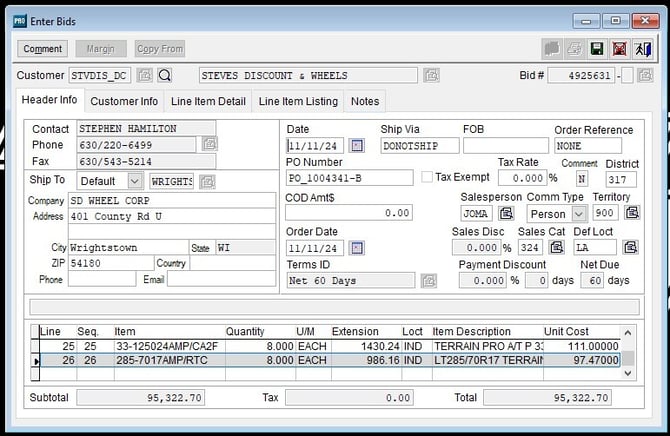Click the magnifier search icon beside Customer
670x436 pixels.
click(165, 75)
